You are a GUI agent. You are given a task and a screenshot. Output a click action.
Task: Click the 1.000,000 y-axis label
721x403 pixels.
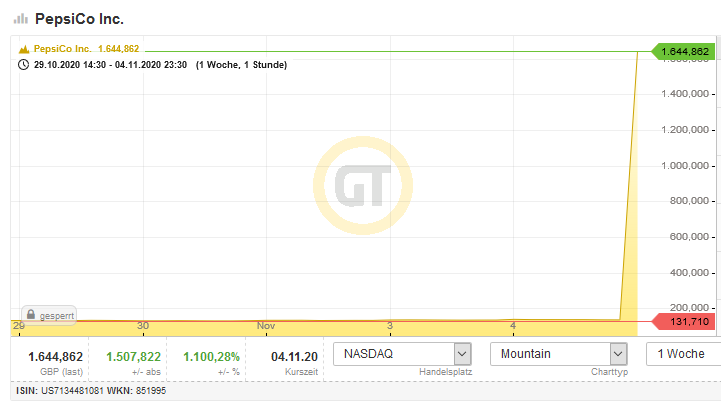[x=685, y=166]
